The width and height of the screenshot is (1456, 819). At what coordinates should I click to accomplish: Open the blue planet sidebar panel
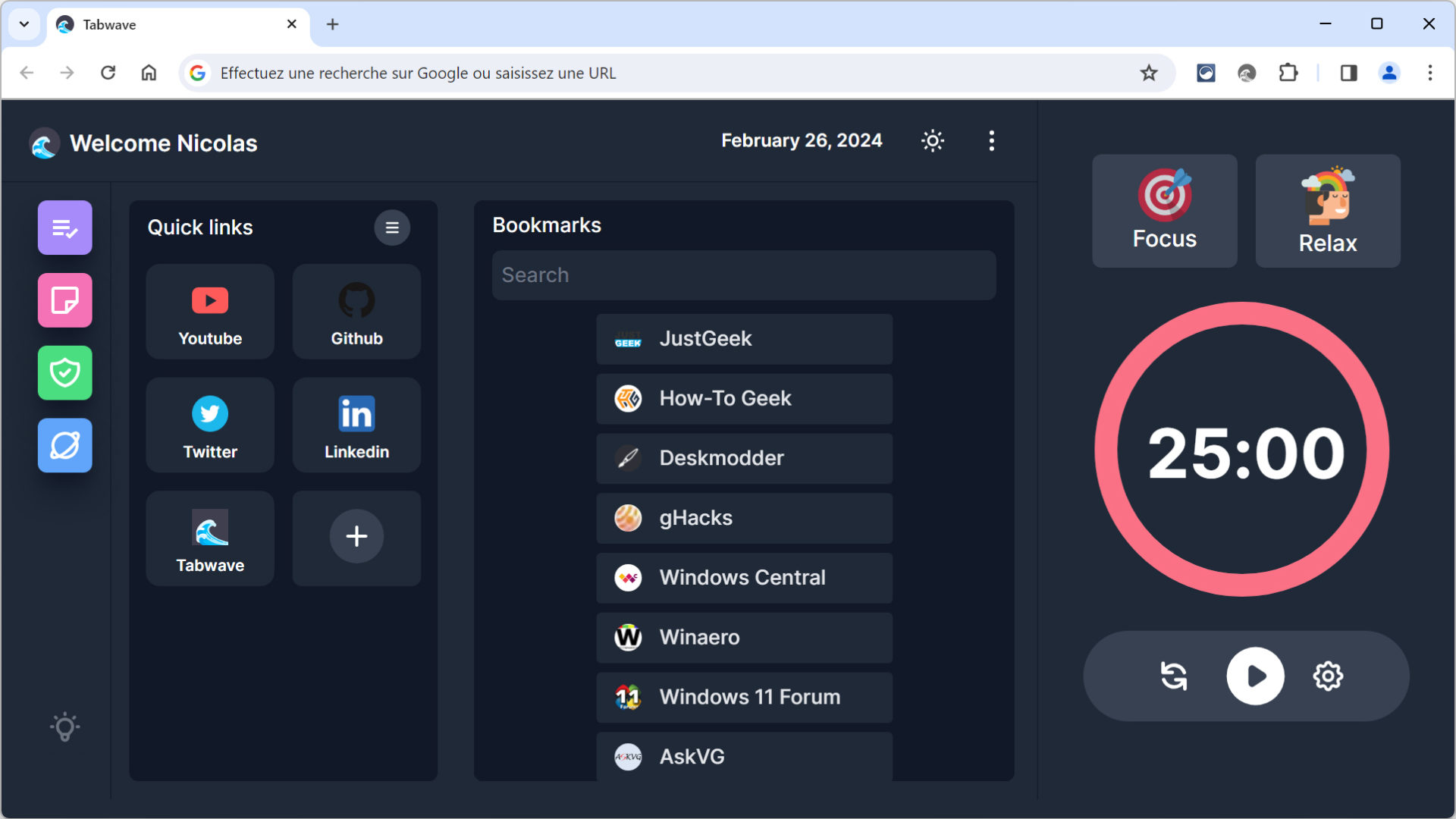tap(65, 446)
